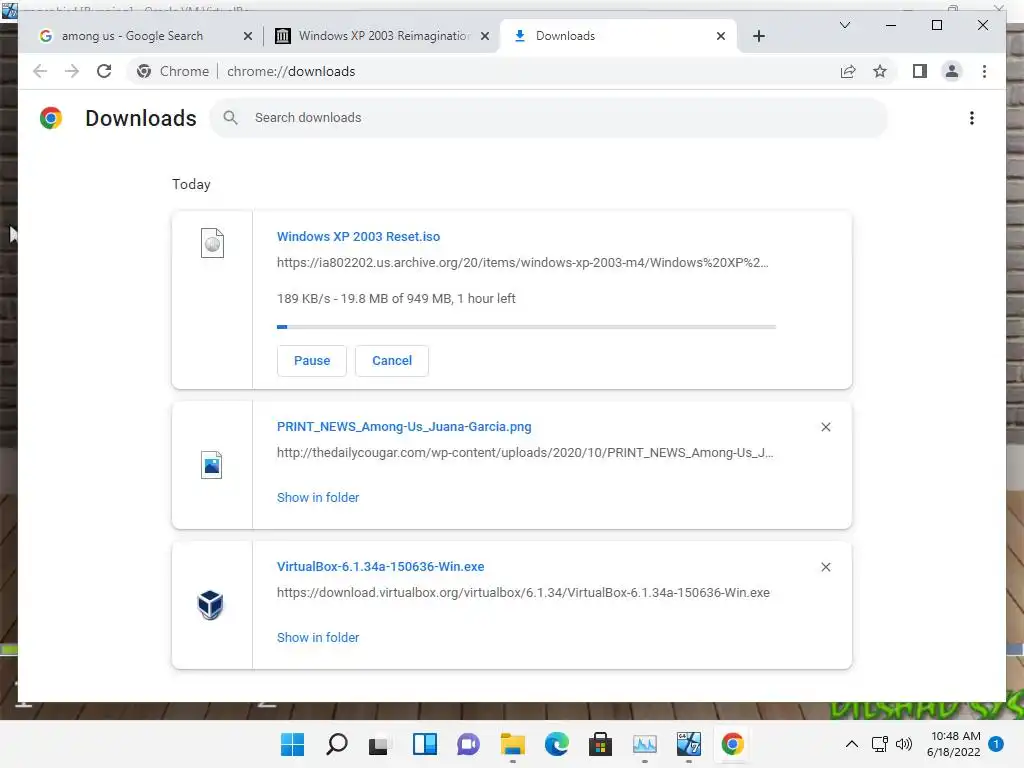Click the VirtualBox cube file icon
The width and height of the screenshot is (1024, 768).
coord(210,605)
